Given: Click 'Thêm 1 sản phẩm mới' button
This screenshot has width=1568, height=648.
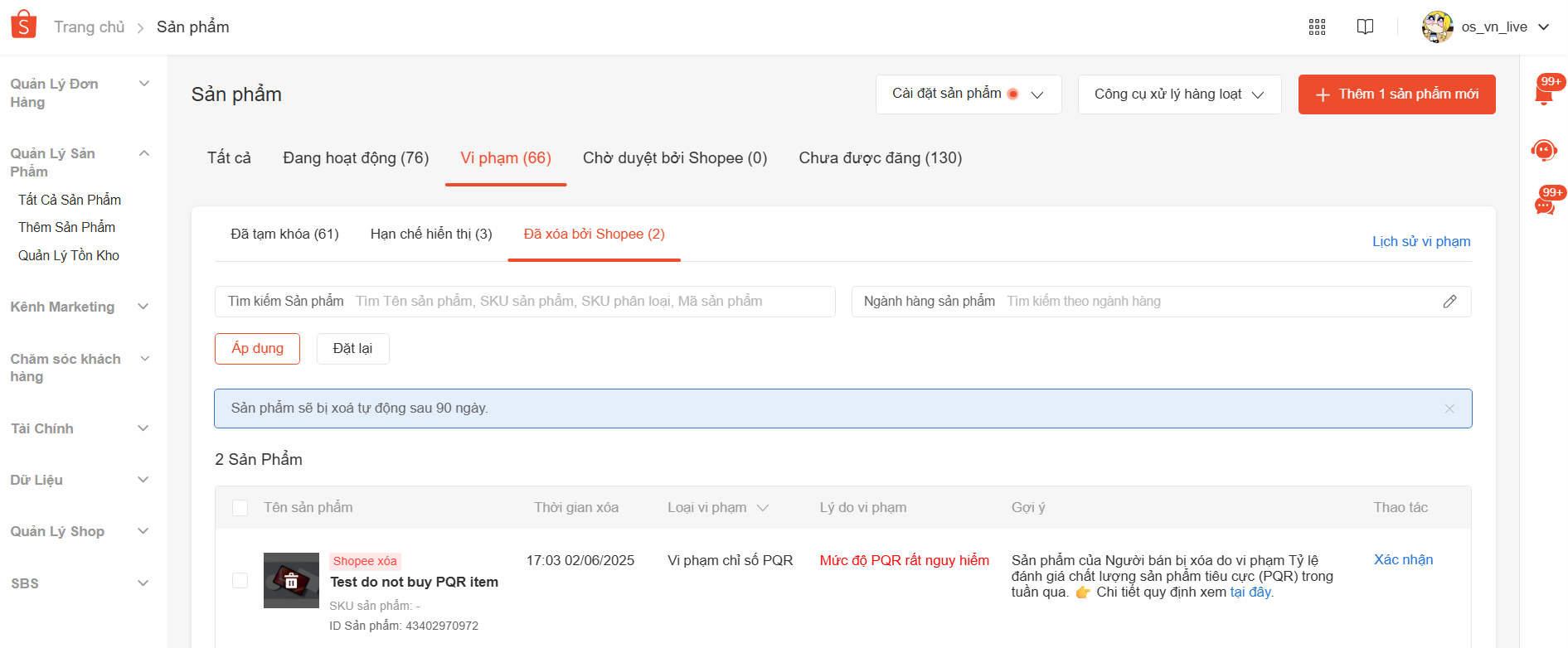Looking at the screenshot, I should tap(1396, 94).
